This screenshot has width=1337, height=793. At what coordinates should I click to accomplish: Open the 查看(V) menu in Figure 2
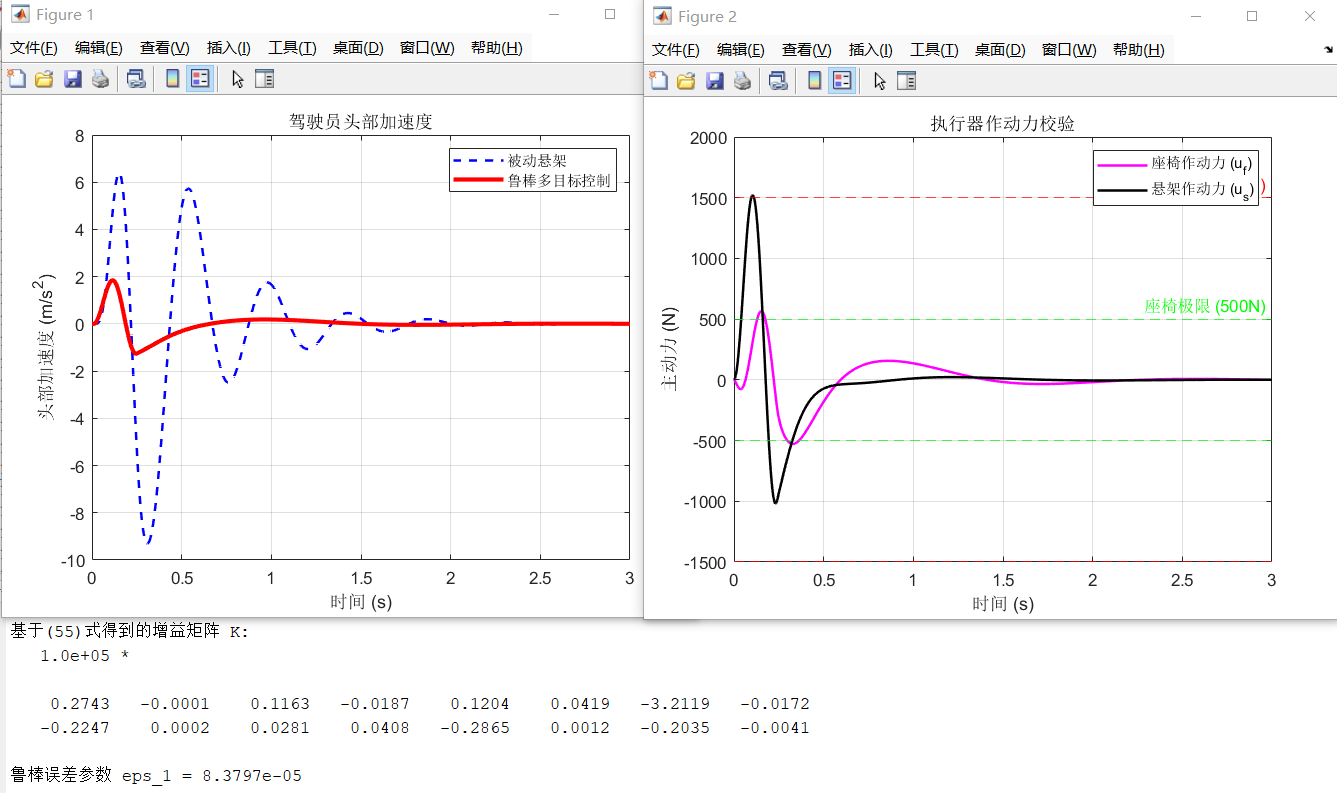click(807, 50)
